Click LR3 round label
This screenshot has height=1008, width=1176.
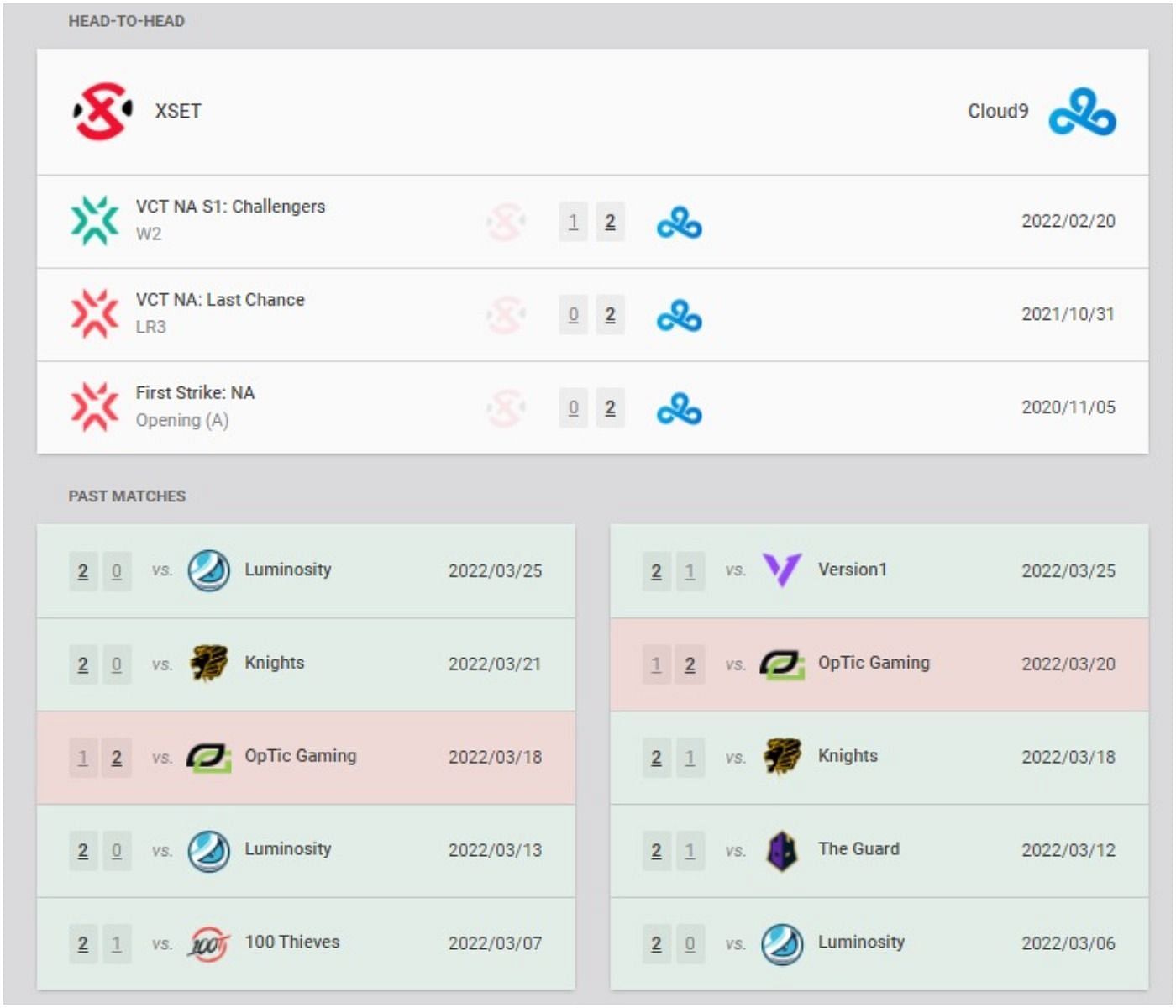(151, 327)
